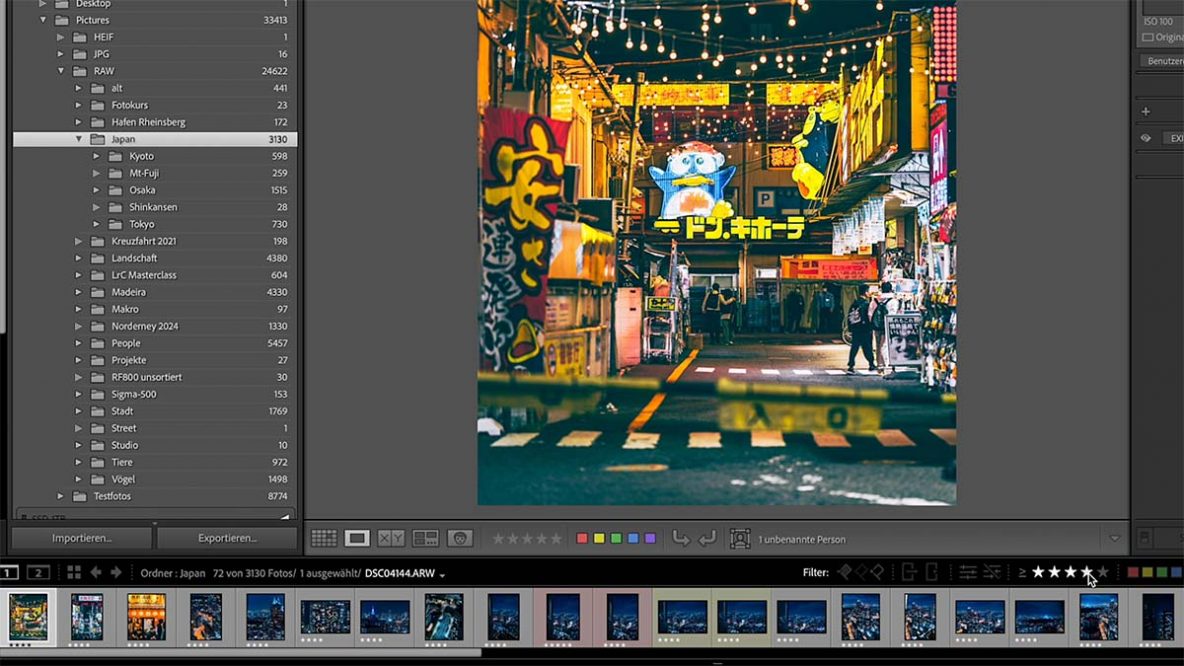Apply red color label in toolbar
The width and height of the screenshot is (1184, 666).
(x=582, y=539)
